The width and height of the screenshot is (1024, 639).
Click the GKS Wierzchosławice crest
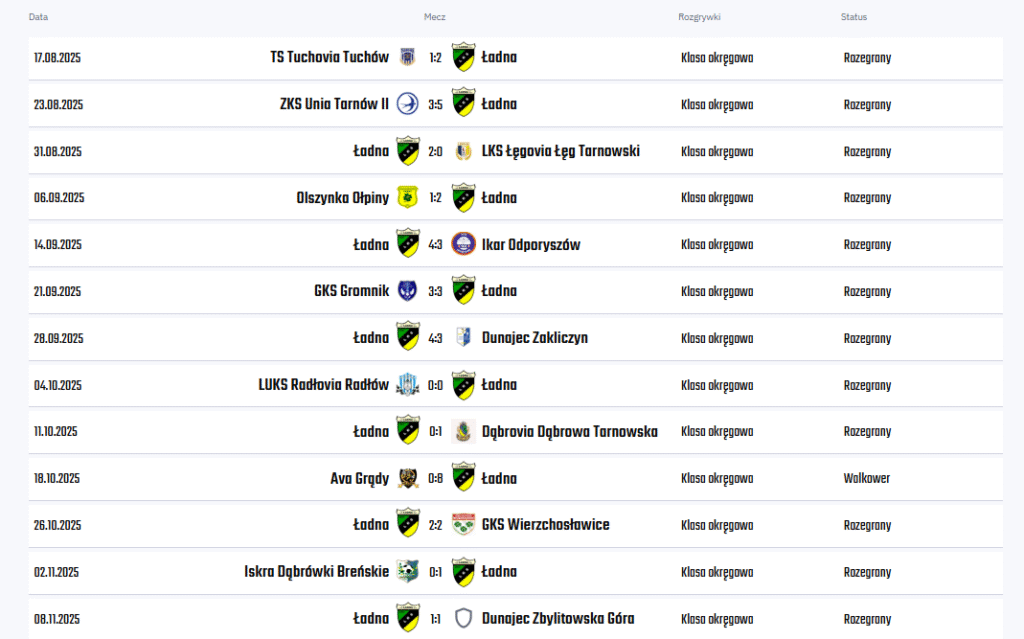pyautogui.click(x=463, y=525)
